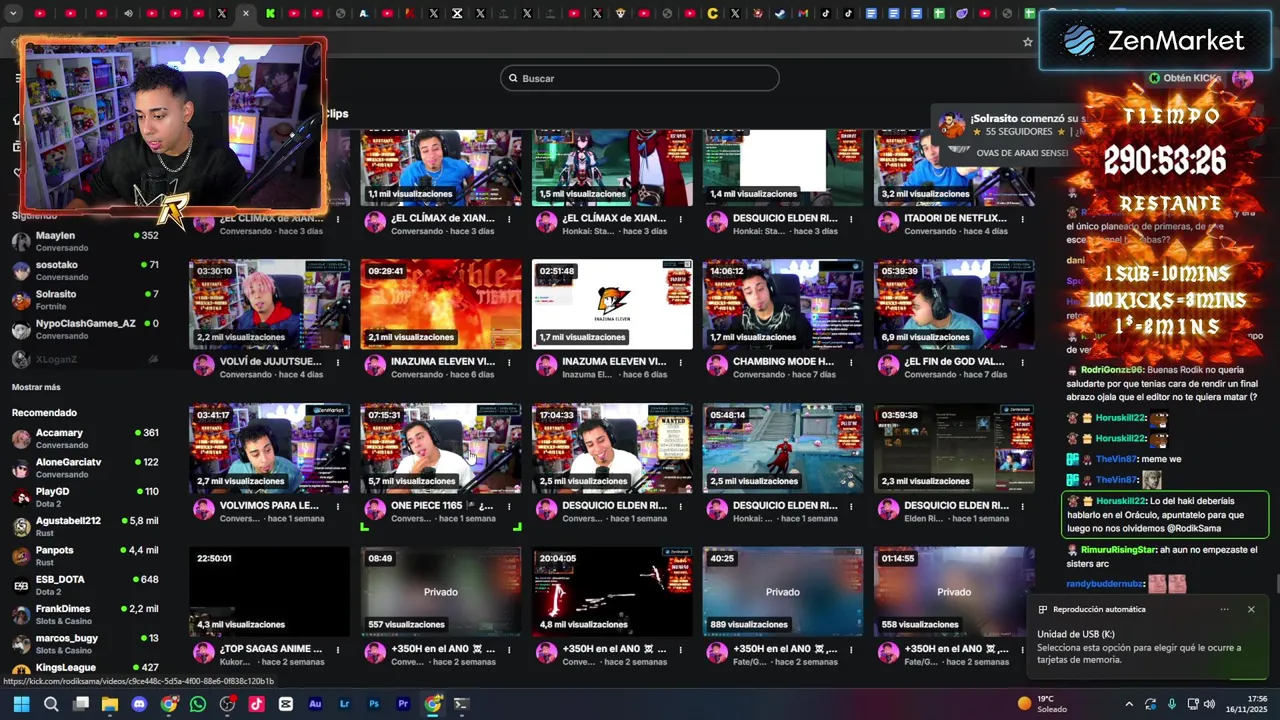Open notification options (three dots) in autoplay toast
Screen dimensions: 1280x720
coord(1224,609)
